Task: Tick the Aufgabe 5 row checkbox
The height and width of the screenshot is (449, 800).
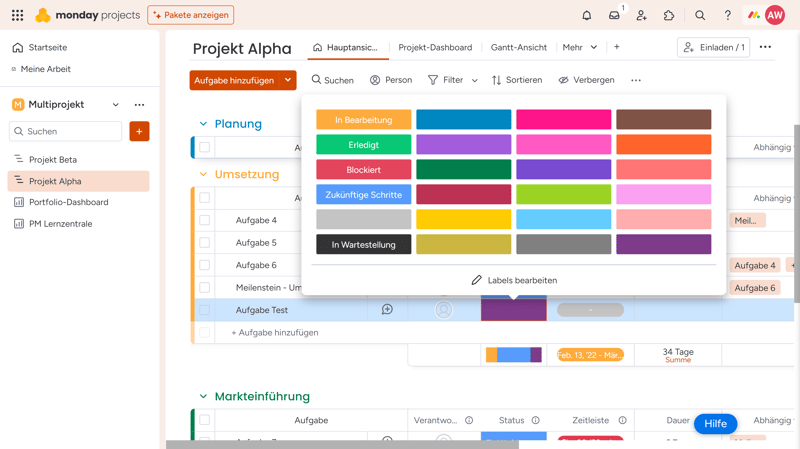Action: 205,243
